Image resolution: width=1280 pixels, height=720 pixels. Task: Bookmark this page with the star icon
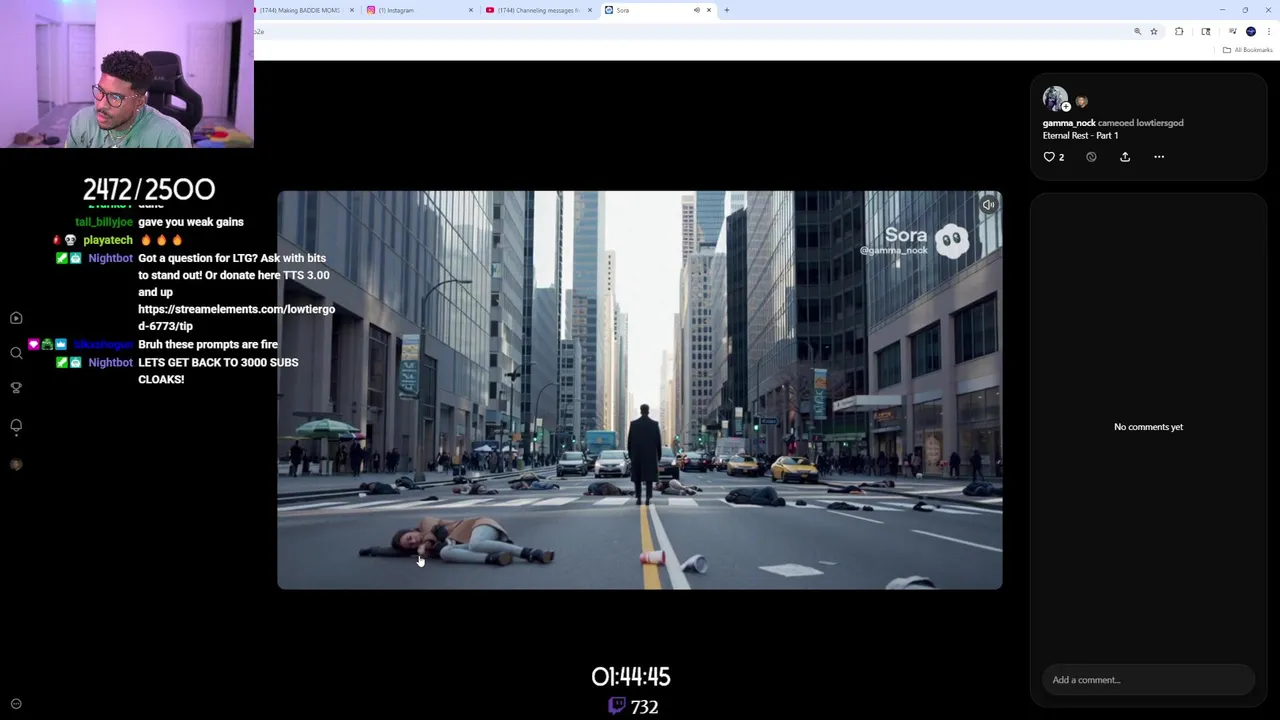coord(1154,32)
